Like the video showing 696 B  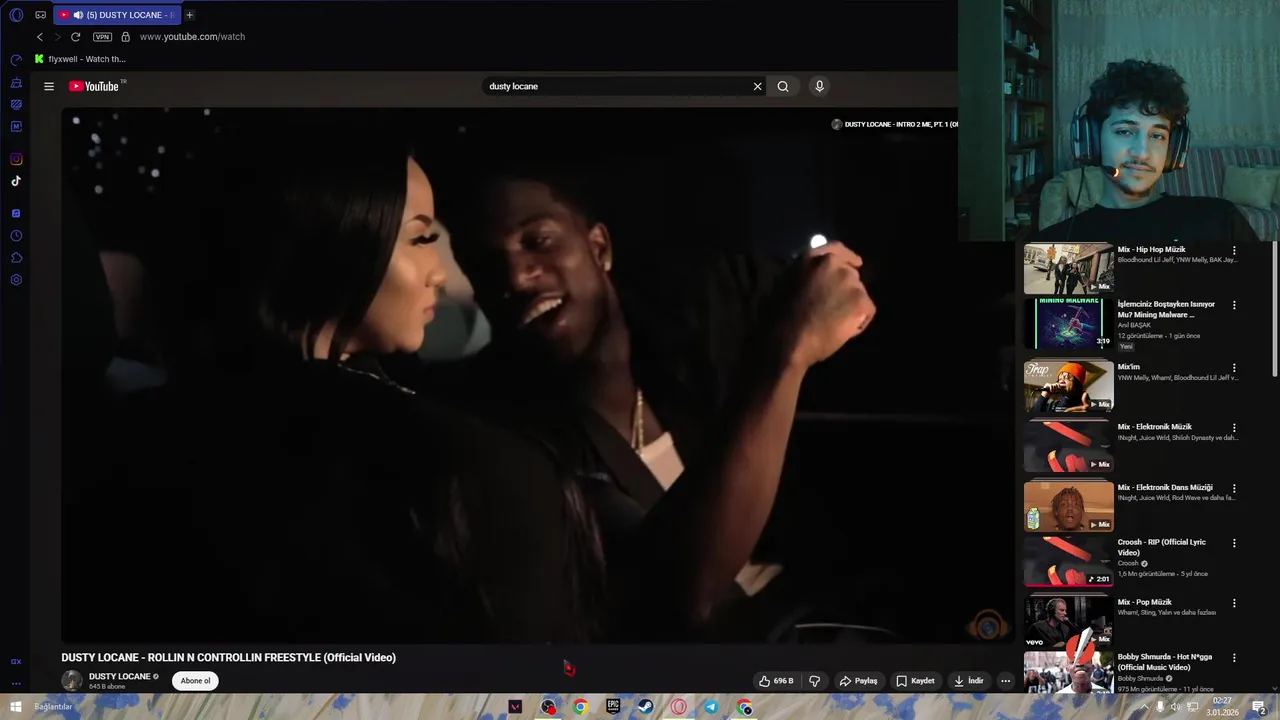[x=776, y=681]
